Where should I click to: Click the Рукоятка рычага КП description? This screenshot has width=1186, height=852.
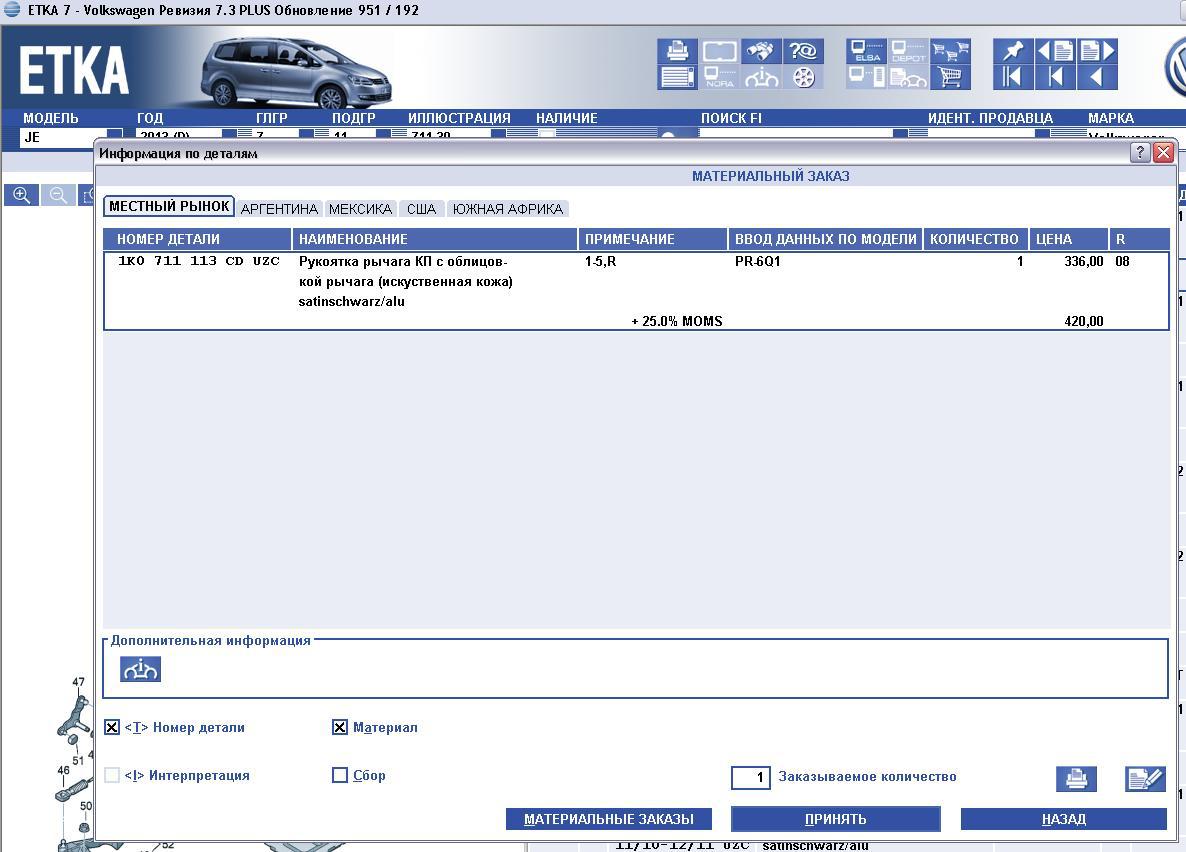(x=405, y=272)
